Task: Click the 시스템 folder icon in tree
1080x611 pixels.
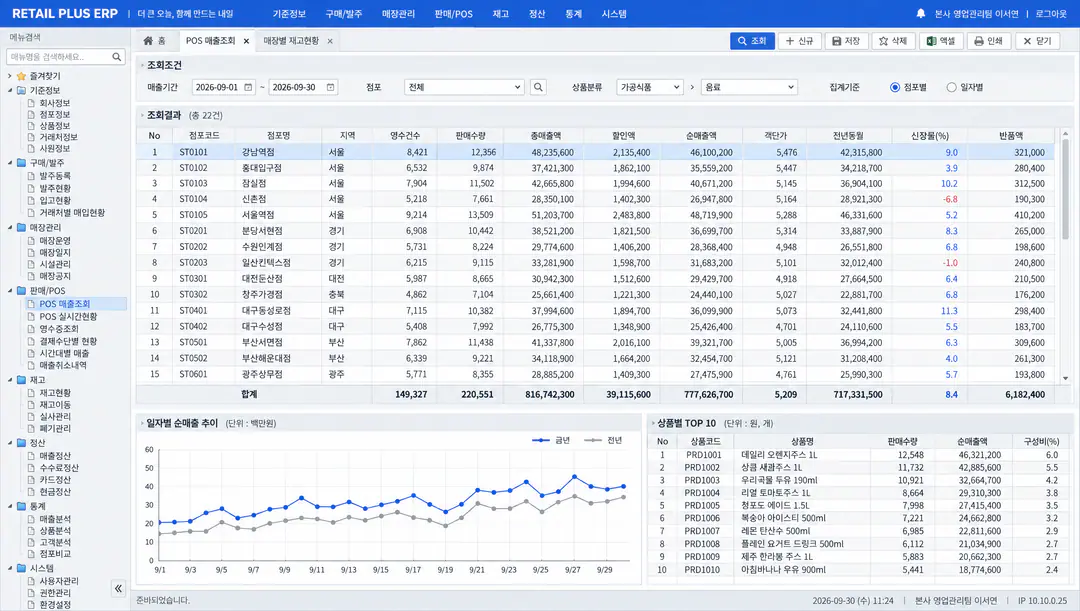Action: (21, 568)
